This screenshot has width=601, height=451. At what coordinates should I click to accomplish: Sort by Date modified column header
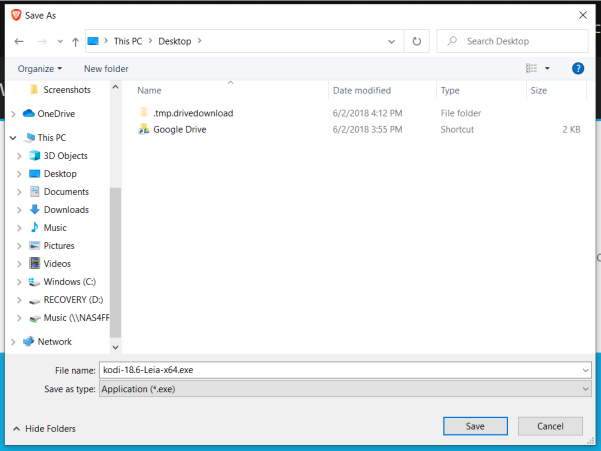tap(362, 90)
